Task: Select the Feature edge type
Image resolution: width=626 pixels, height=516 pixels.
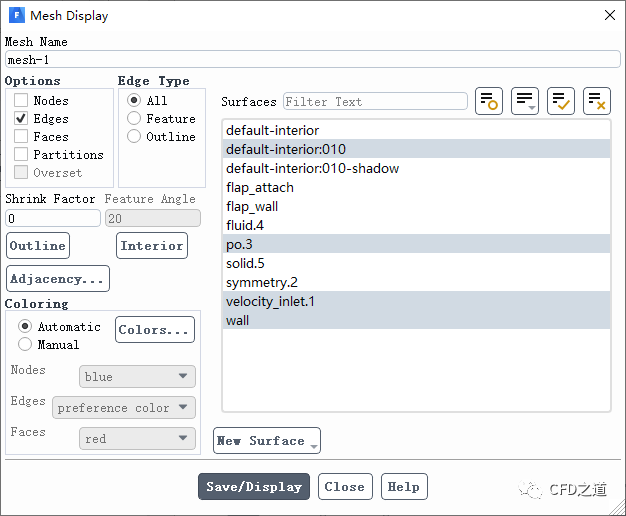Action: coord(134,119)
